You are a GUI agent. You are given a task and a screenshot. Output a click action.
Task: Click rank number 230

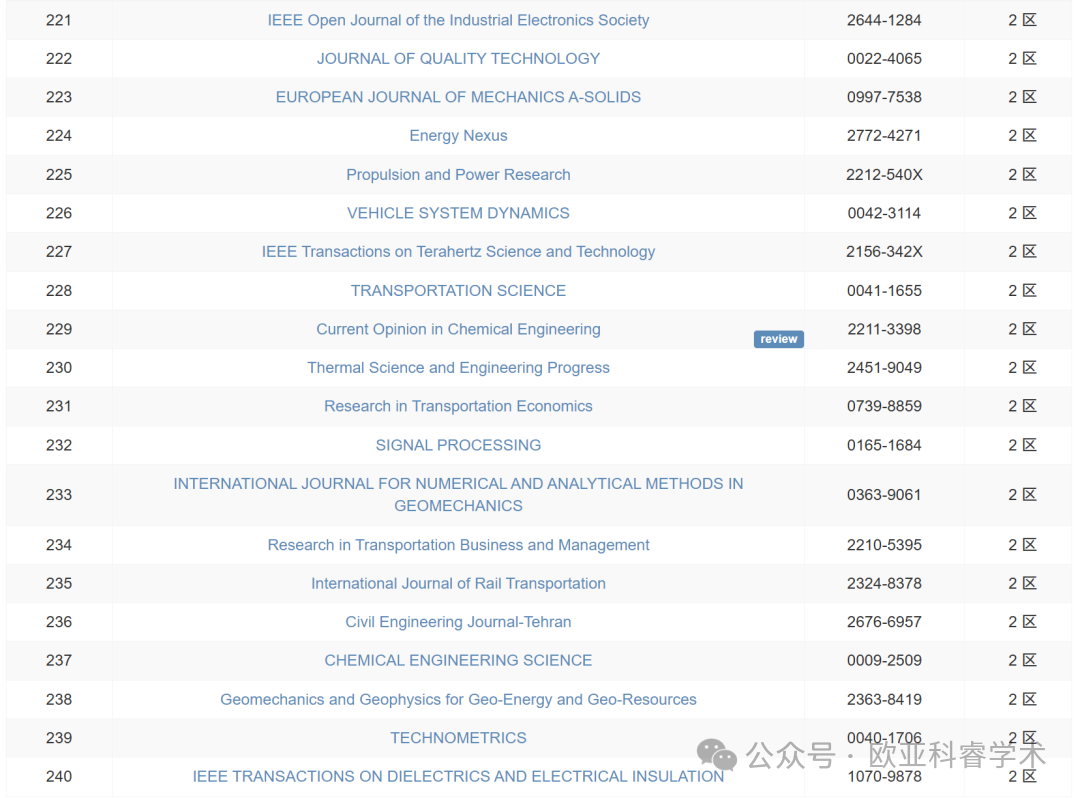point(59,368)
